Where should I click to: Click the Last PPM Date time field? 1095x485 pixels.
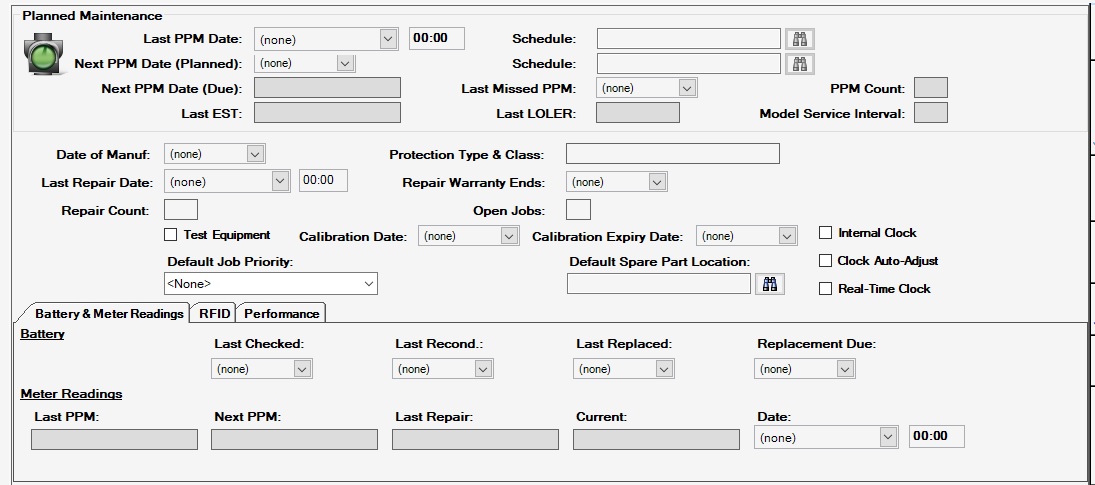click(436, 38)
